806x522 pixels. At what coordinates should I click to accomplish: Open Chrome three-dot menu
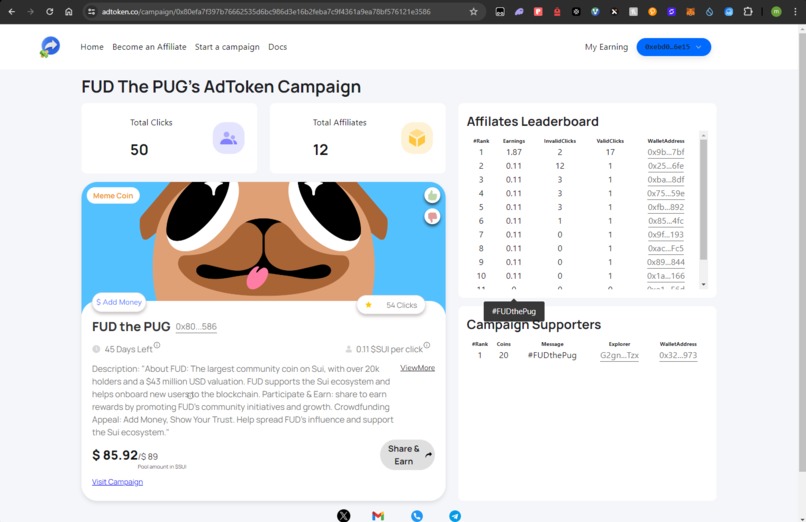point(795,11)
